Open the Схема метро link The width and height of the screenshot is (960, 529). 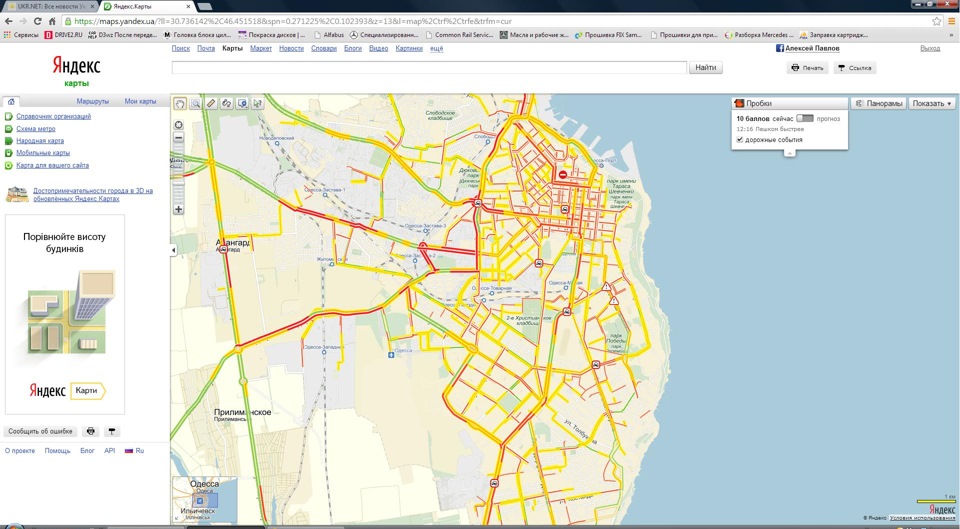coord(36,129)
